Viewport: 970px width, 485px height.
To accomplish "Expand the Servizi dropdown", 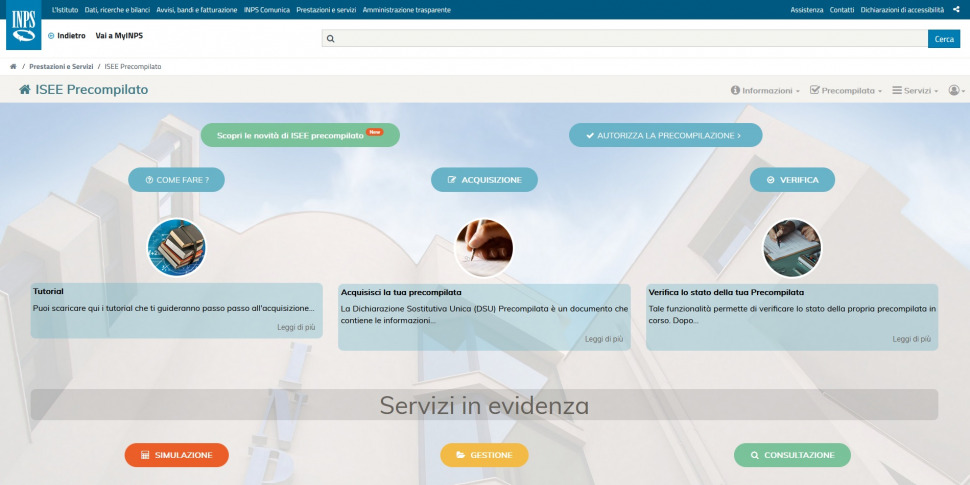I will point(915,90).
